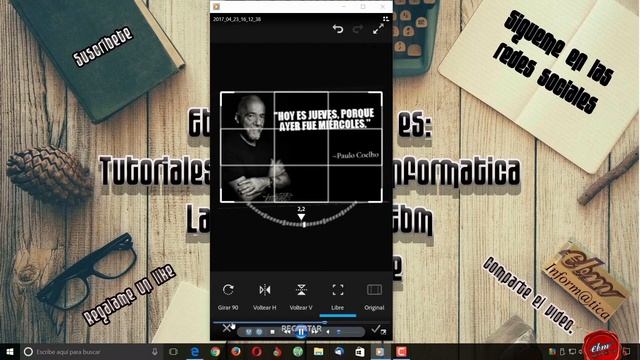Screen dimensions: 640x360
Task: Click the volume speaker in the player bar
Action: coord(328,332)
